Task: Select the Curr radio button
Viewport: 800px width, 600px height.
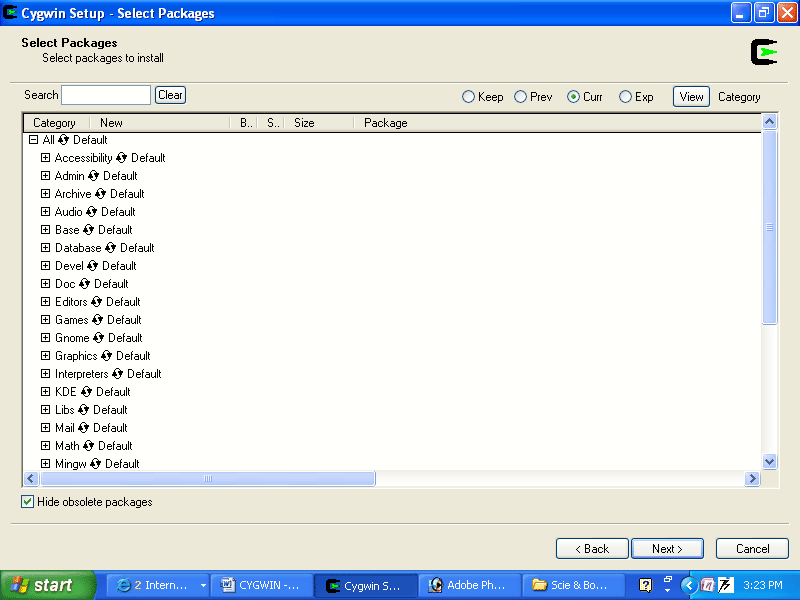Action: [x=573, y=97]
